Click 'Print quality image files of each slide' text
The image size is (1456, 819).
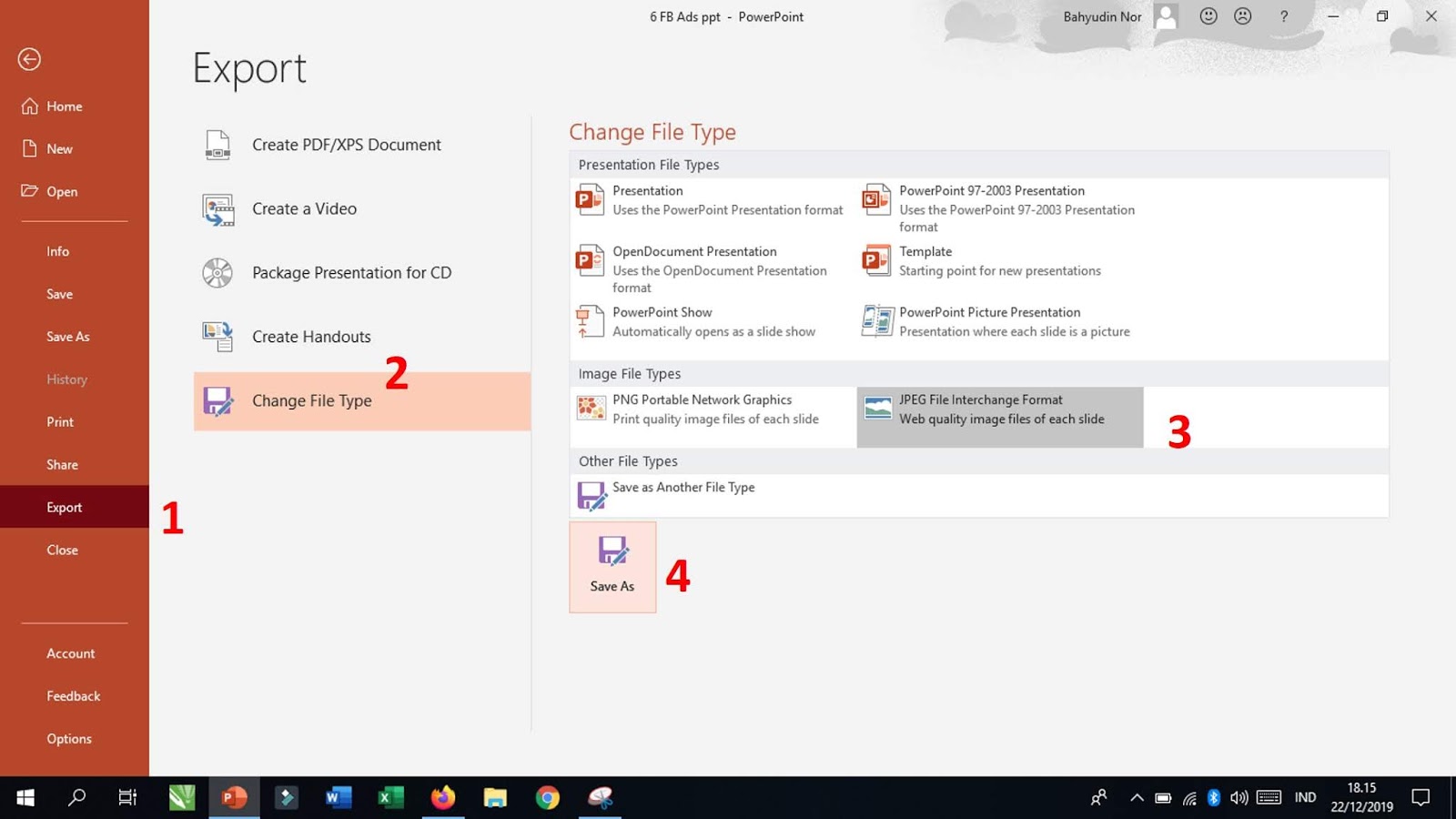point(715,420)
